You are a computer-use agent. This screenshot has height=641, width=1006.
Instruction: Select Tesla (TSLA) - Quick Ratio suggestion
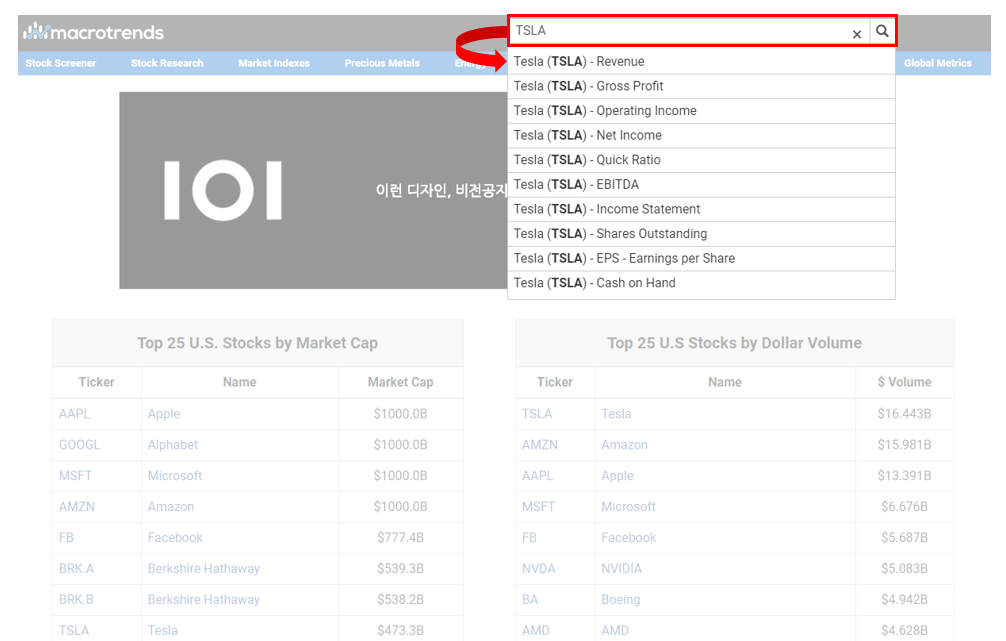point(701,160)
